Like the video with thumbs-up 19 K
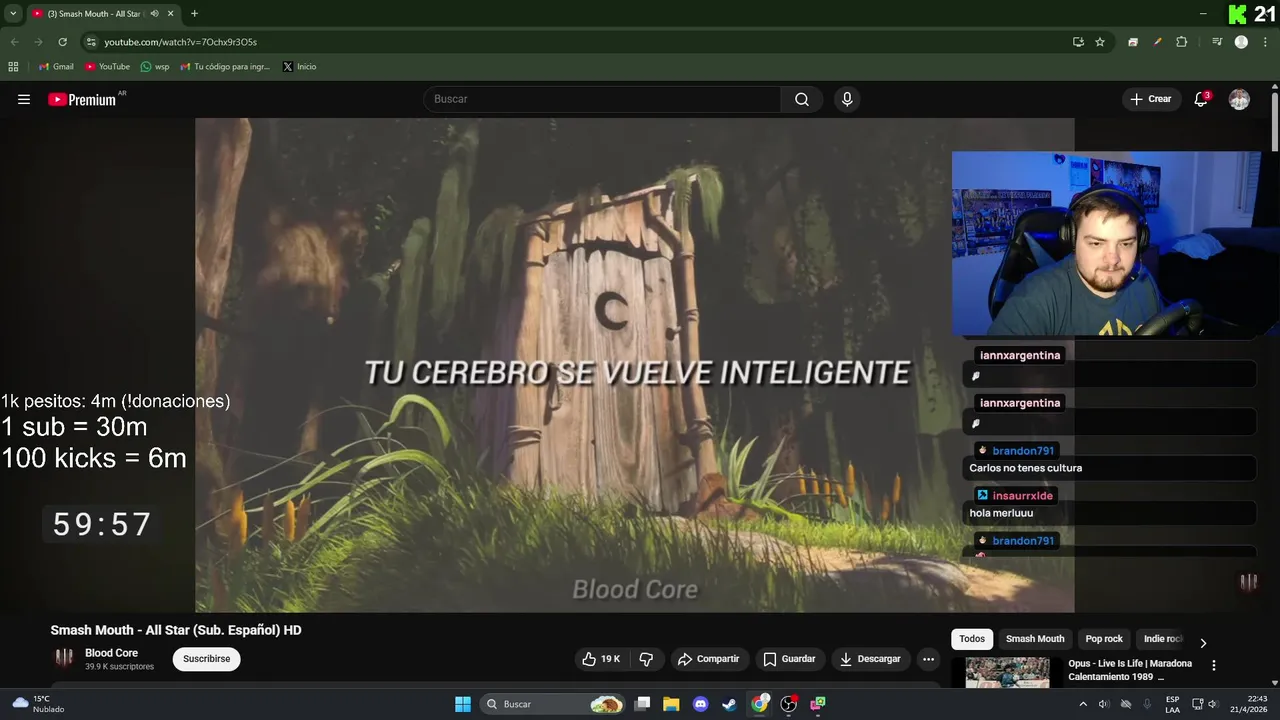Image resolution: width=1280 pixels, height=720 pixels. pyautogui.click(x=601, y=659)
